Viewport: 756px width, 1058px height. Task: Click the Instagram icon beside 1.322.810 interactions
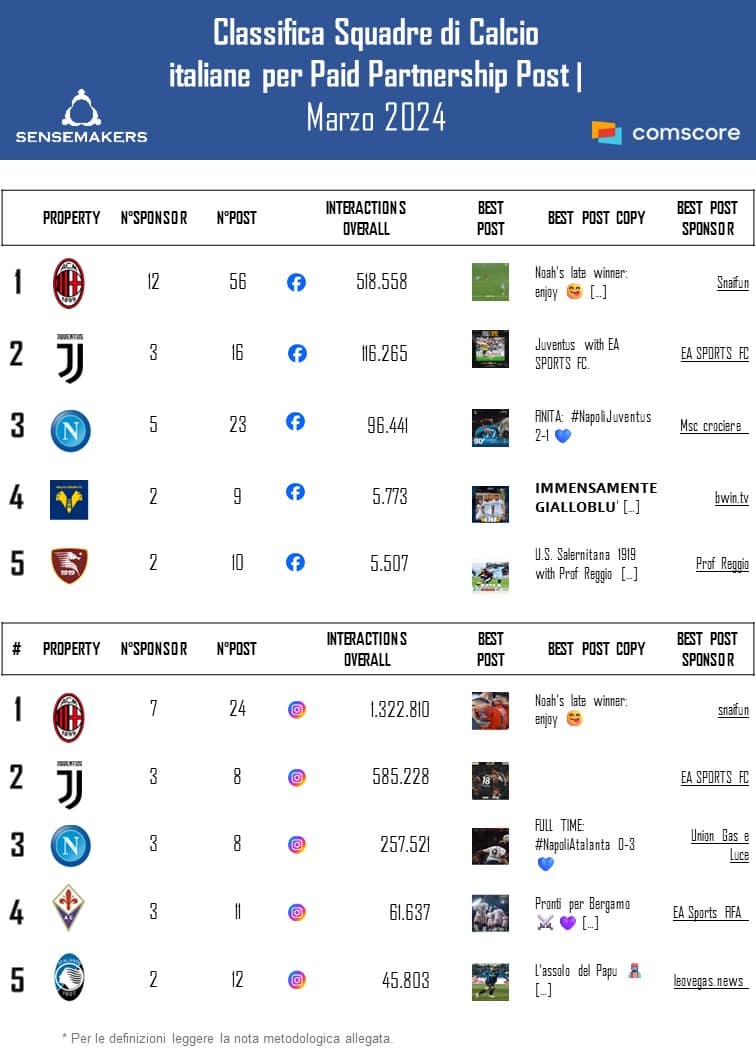point(297,710)
